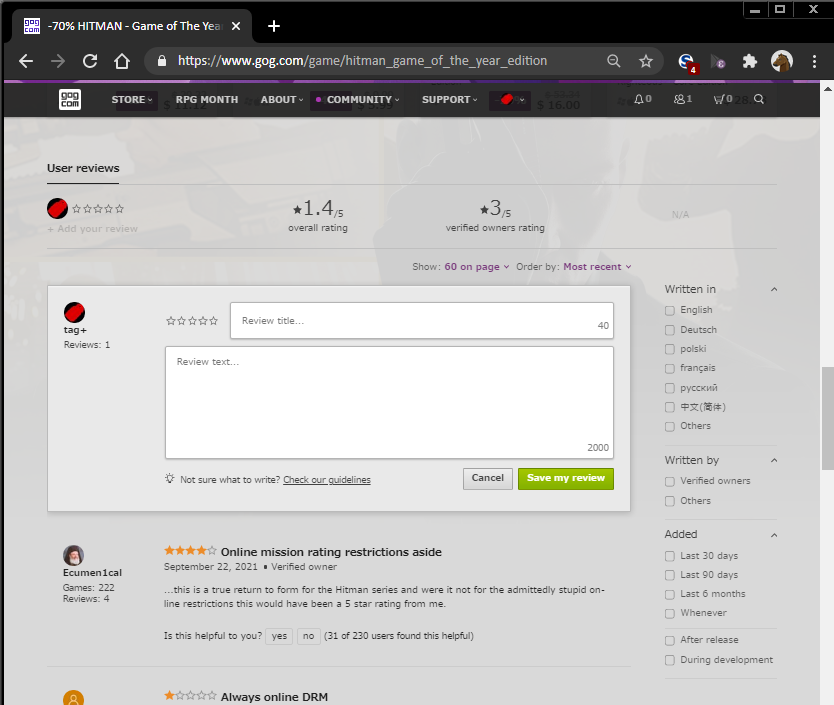Bookmark this page with star icon
The height and width of the screenshot is (705, 834).
646,61
